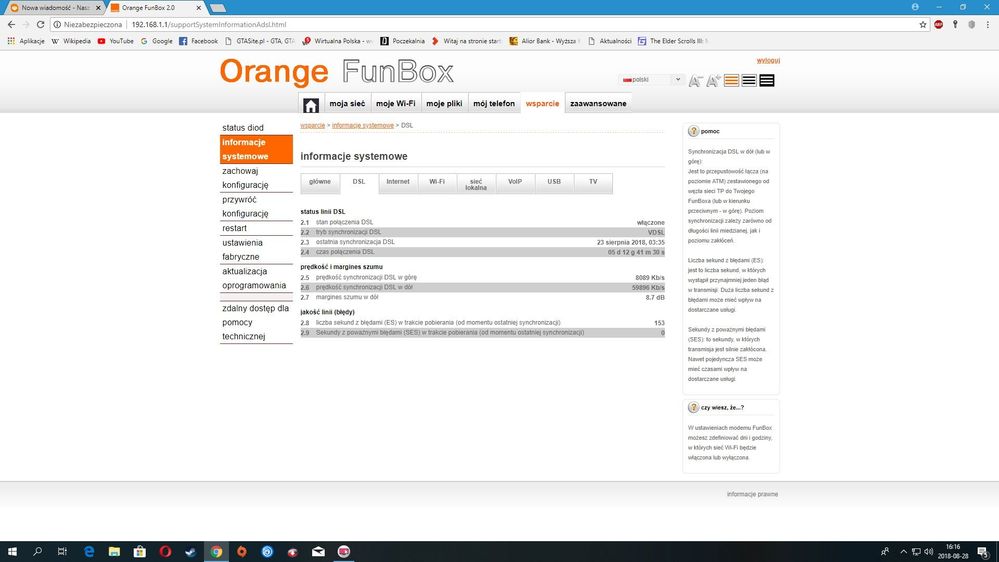Click the home icon in navigation bar
The image size is (999, 562).
[311, 104]
